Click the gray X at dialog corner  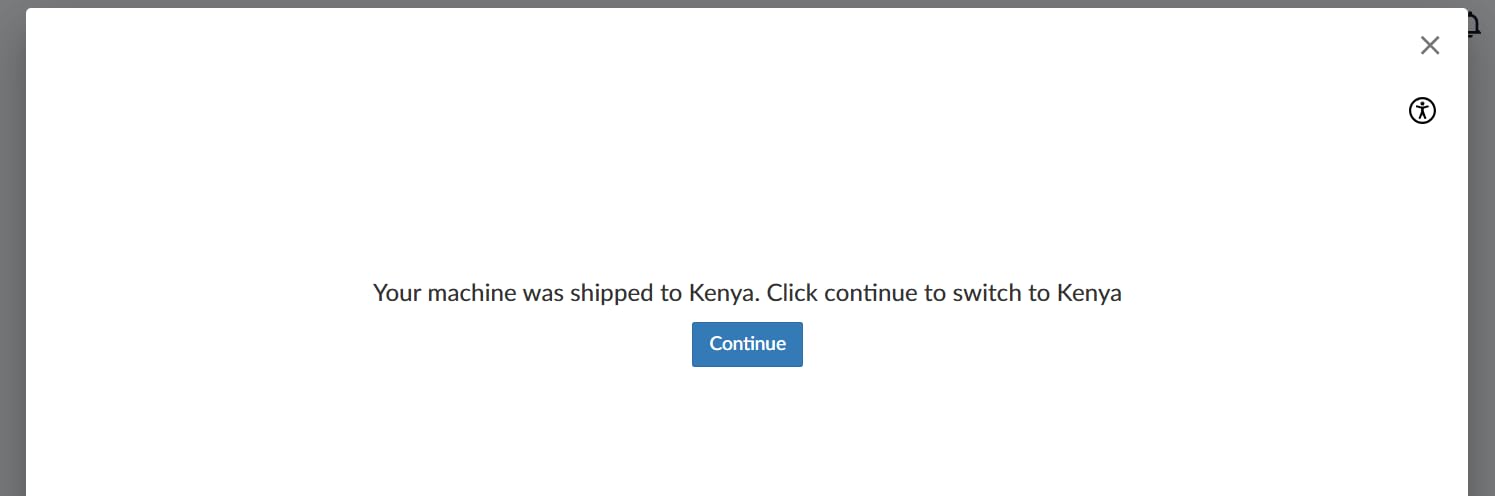(1430, 45)
